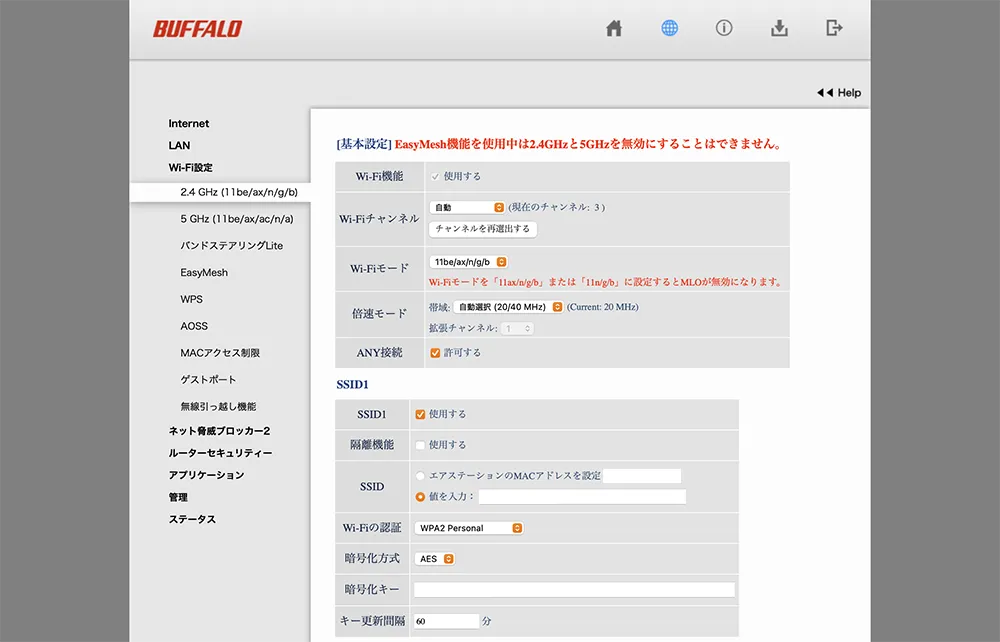Select the [基本設定] heading text

pyautogui.click(x=364, y=144)
